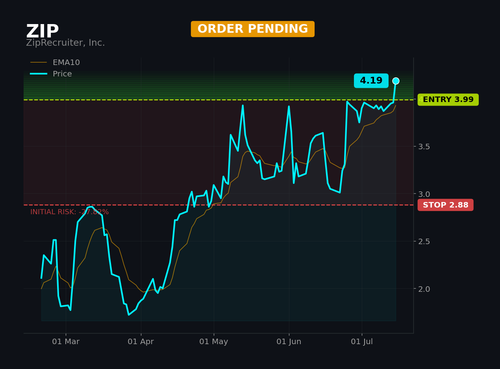
Task: Select the EMA10 legend entry
Action: 55,62
